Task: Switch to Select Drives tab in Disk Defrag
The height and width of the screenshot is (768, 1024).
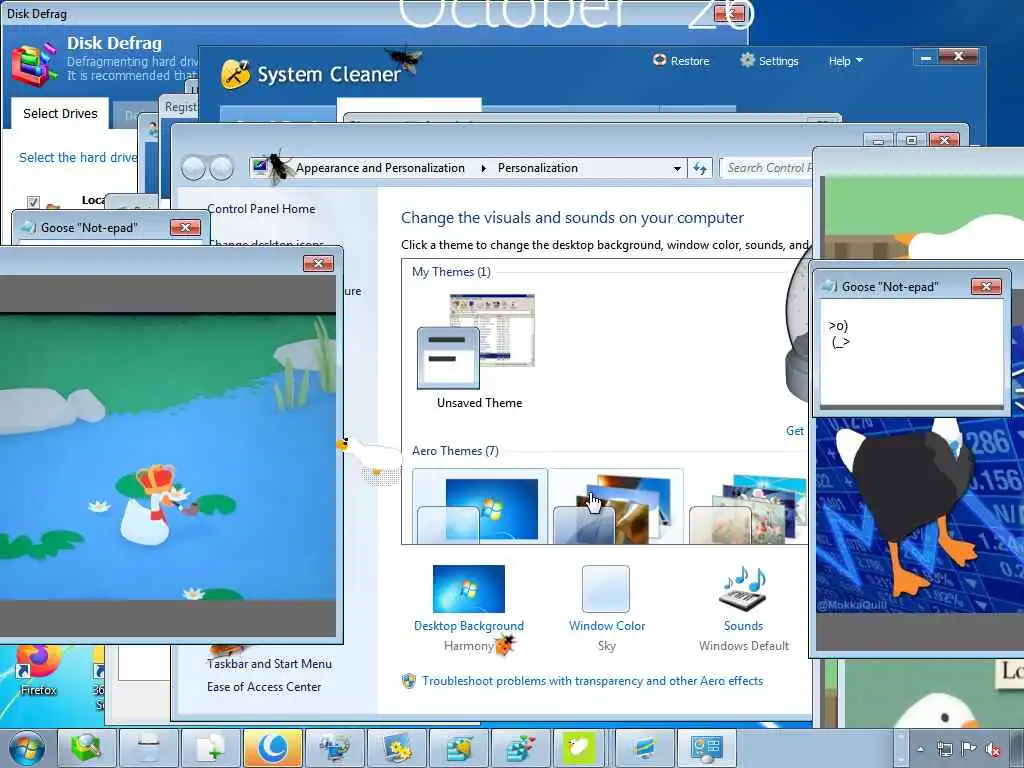Action: pyautogui.click(x=60, y=114)
